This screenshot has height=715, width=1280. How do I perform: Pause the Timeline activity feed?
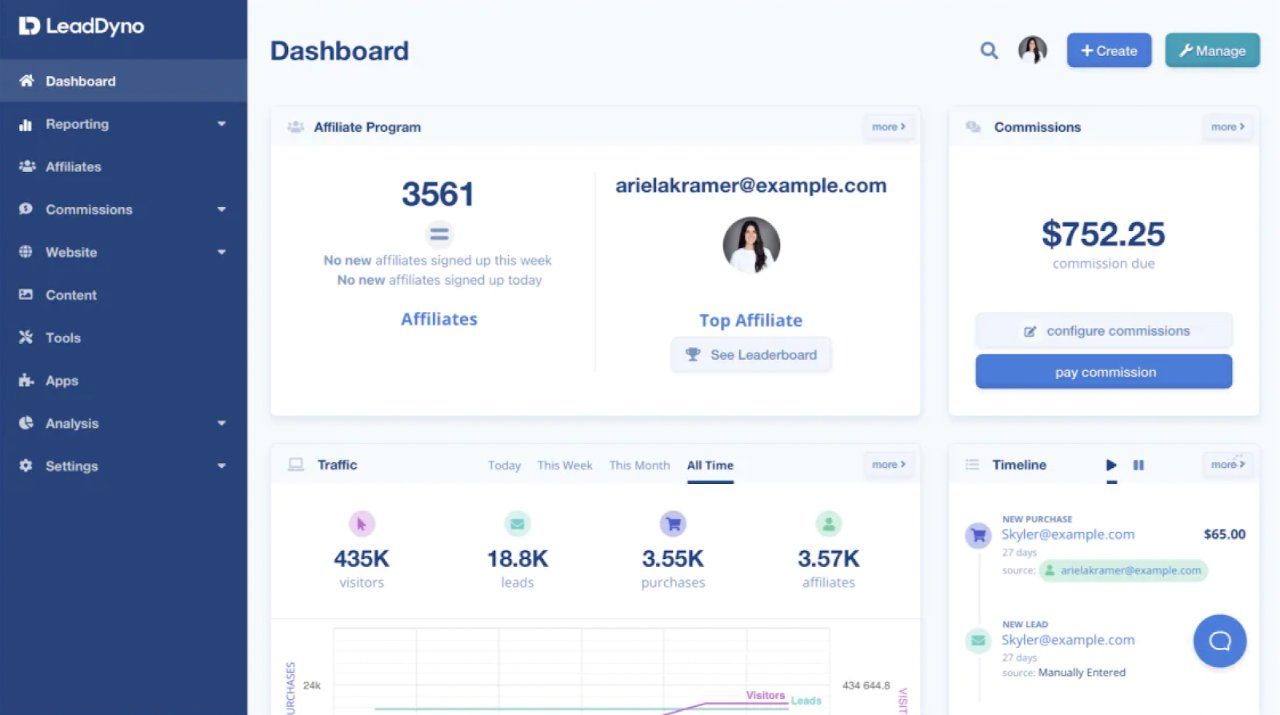point(1139,464)
